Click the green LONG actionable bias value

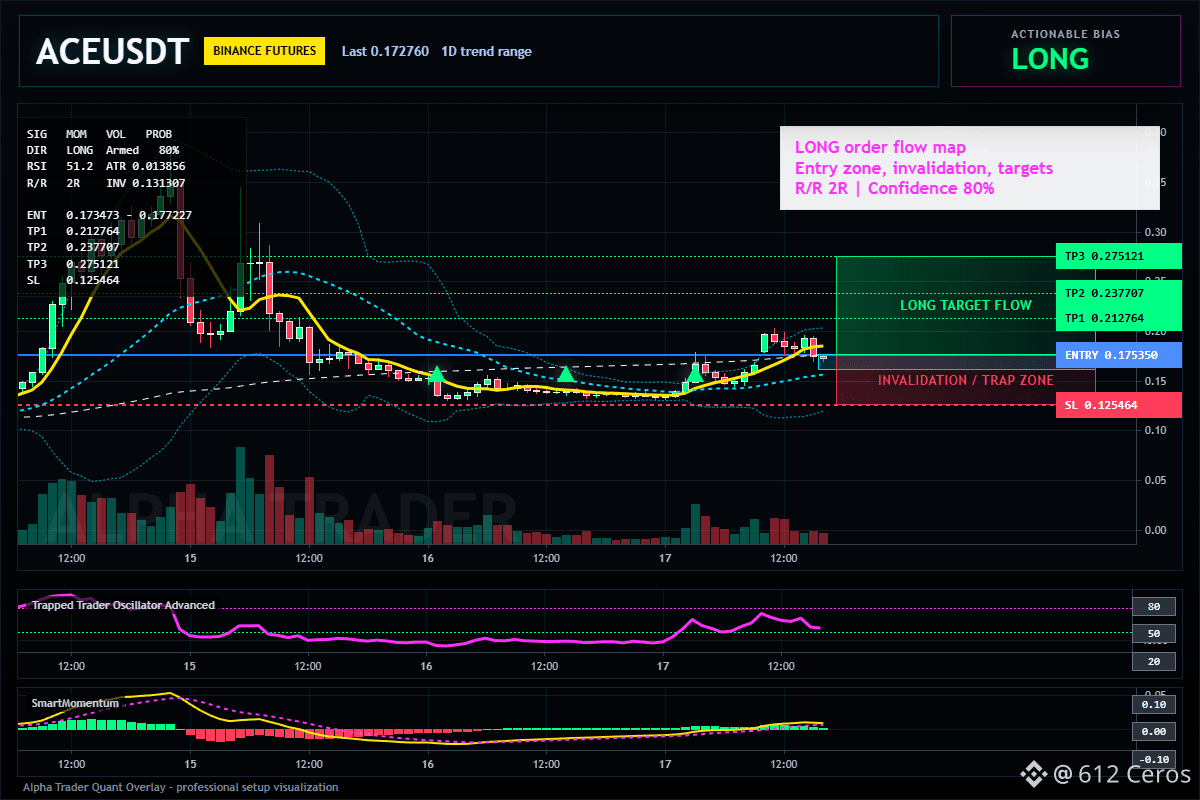tap(1050, 59)
